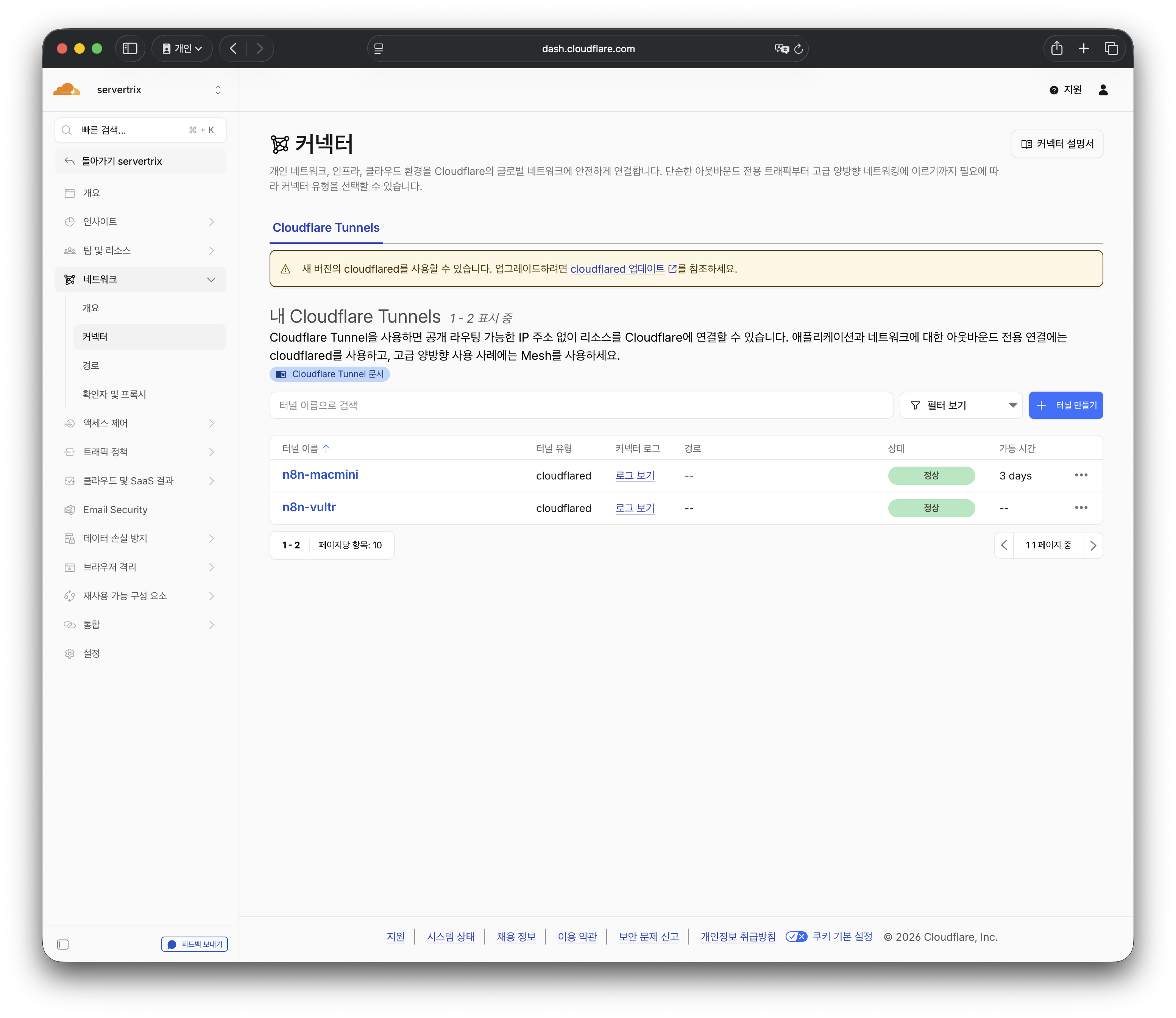The width and height of the screenshot is (1176, 1018).
Task: View logs for n8n-macmini tunnel
Action: [635, 476]
